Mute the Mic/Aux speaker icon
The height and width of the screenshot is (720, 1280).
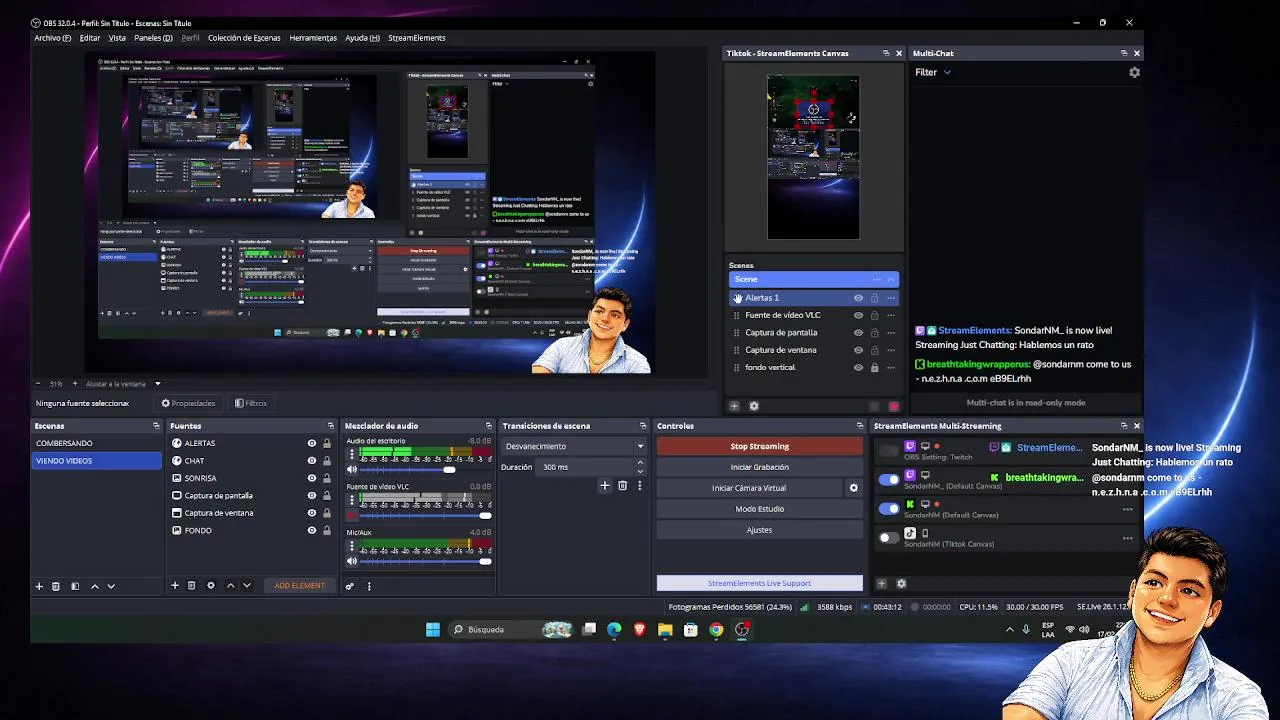(x=352, y=561)
